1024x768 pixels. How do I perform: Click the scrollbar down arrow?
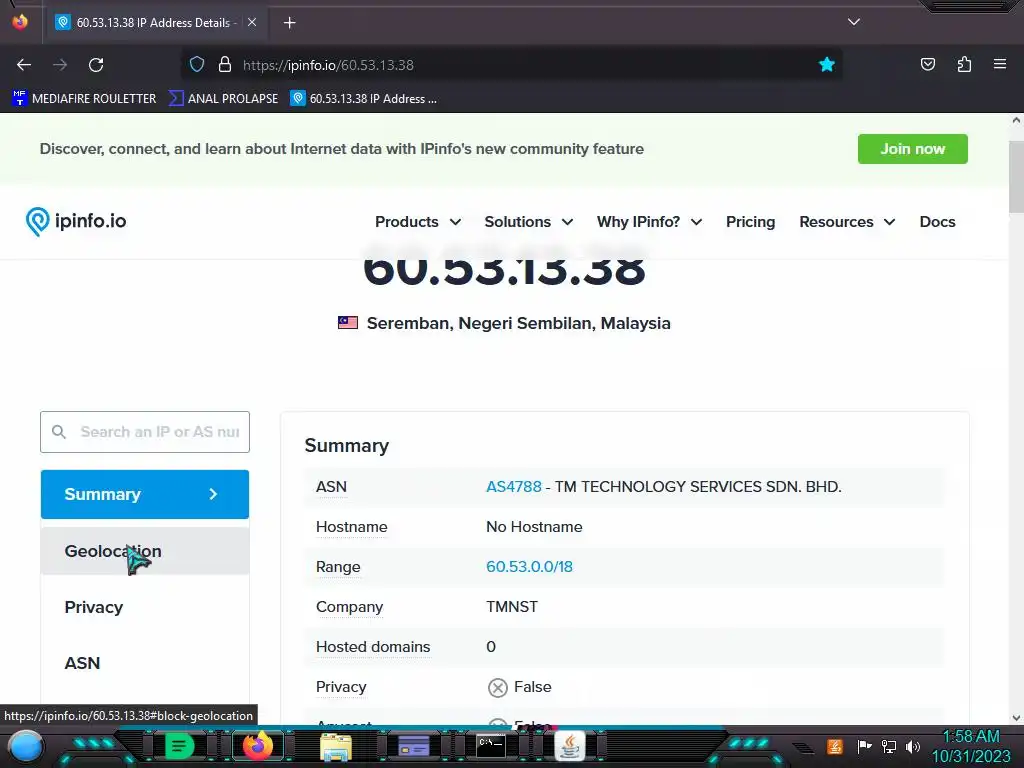tap(1016, 718)
